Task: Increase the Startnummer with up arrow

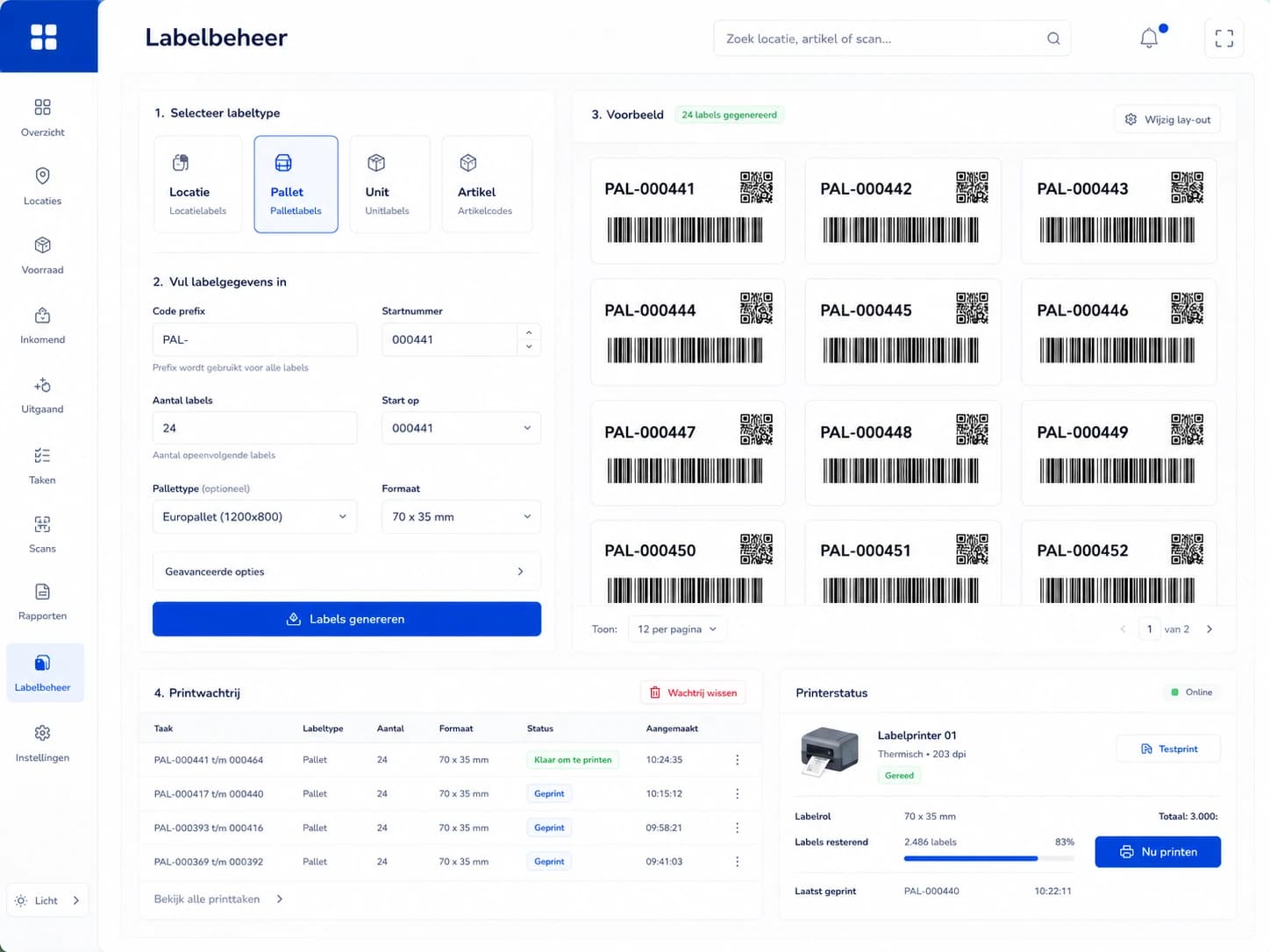Action: 529,332
